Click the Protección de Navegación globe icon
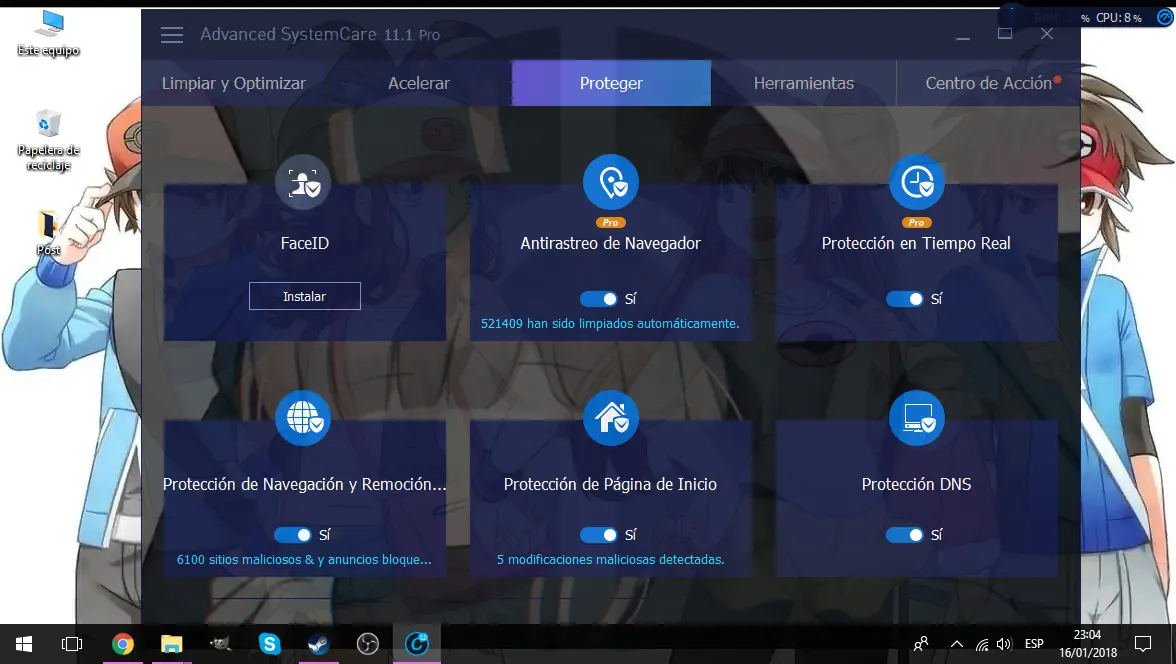 (303, 418)
